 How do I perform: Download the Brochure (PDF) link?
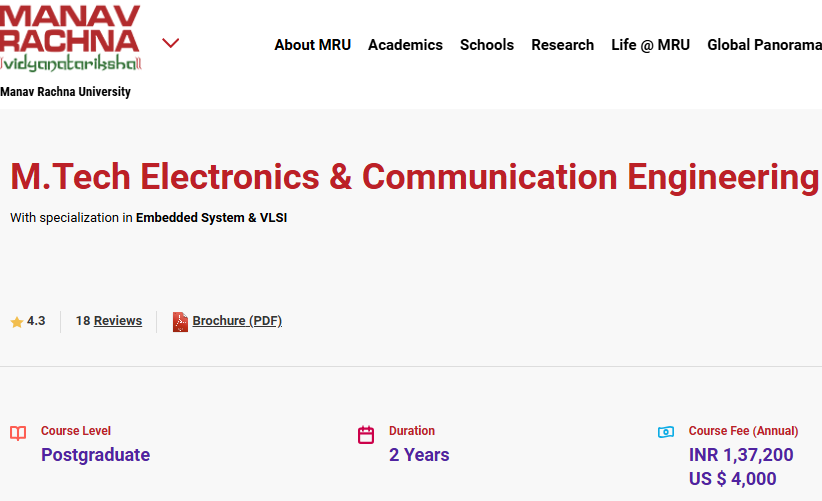tap(237, 321)
